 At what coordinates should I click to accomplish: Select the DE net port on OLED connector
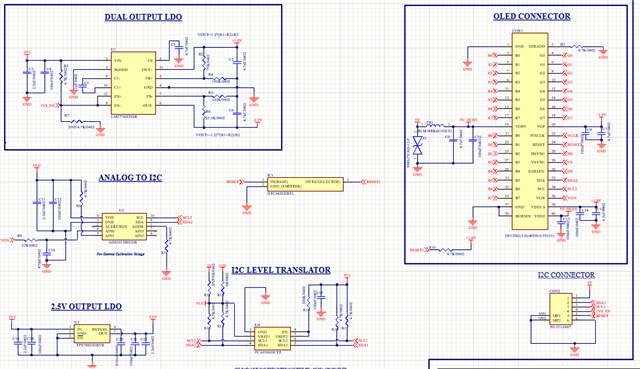[x=568, y=171]
